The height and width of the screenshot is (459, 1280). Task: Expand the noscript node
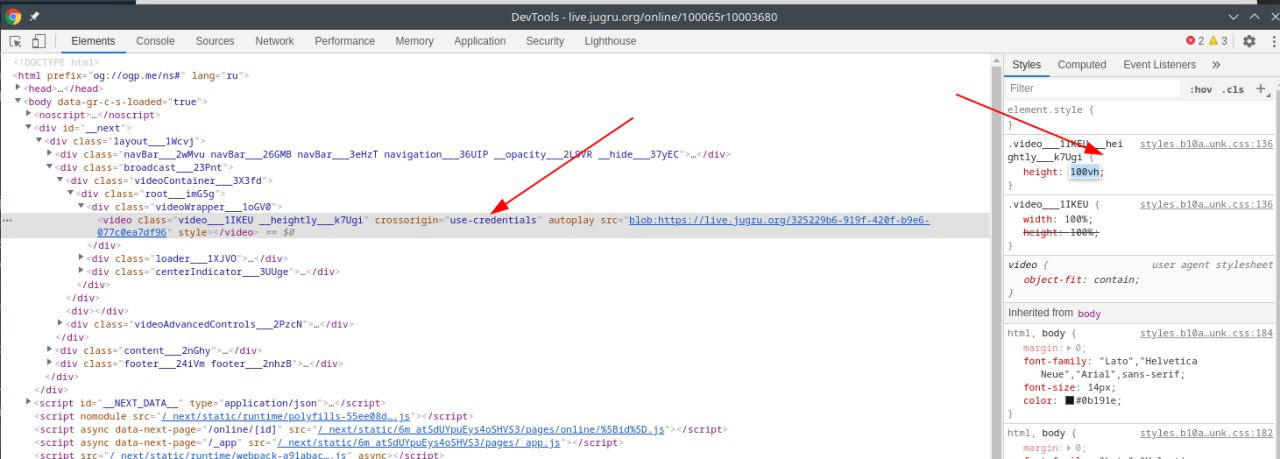29,114
